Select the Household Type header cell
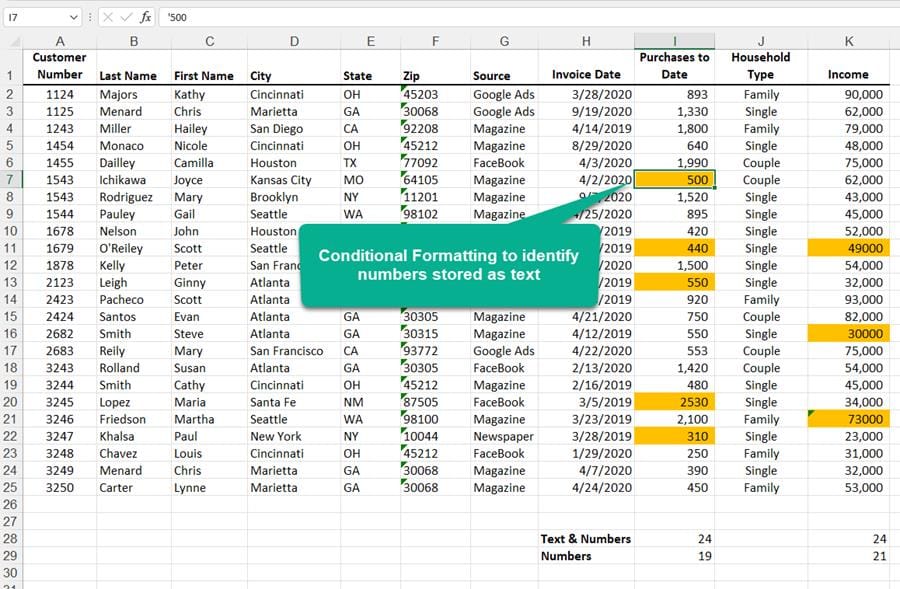The height and width of the screenshot is (589, 900). point(761,65)
